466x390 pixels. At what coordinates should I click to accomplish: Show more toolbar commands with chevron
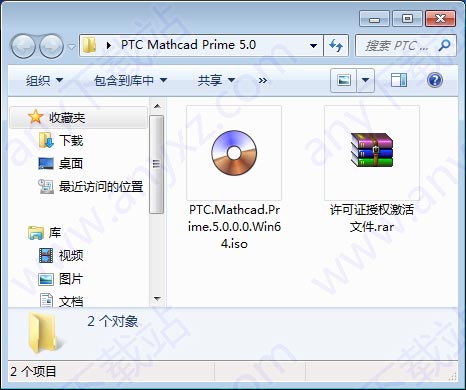[263, 80]
